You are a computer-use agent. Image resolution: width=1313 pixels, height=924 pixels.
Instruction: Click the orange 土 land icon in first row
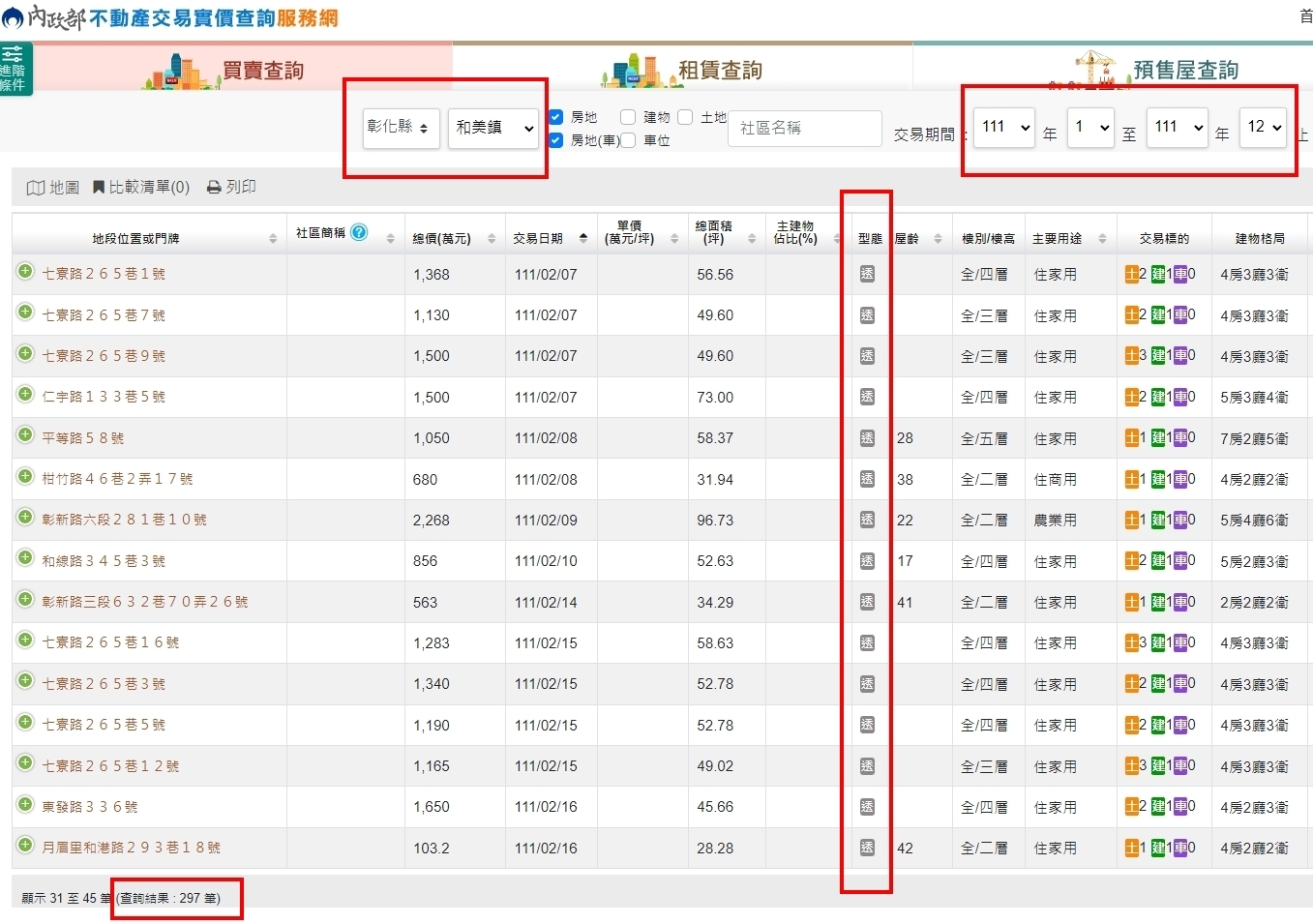1132,274
